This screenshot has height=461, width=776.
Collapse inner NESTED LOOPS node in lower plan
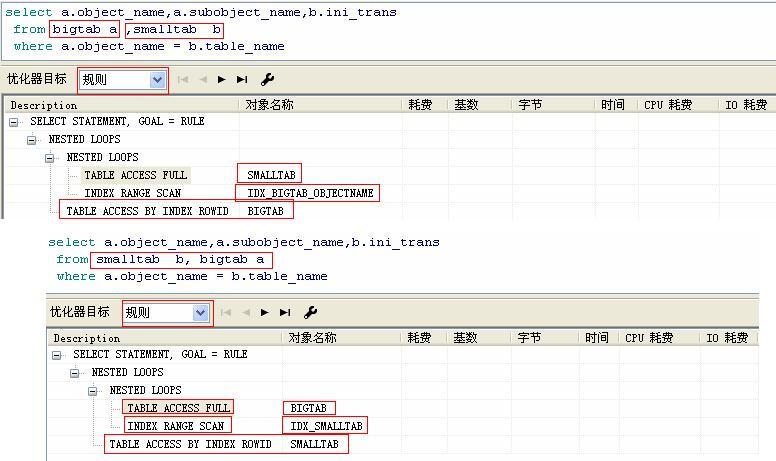(x=93, y=391)
